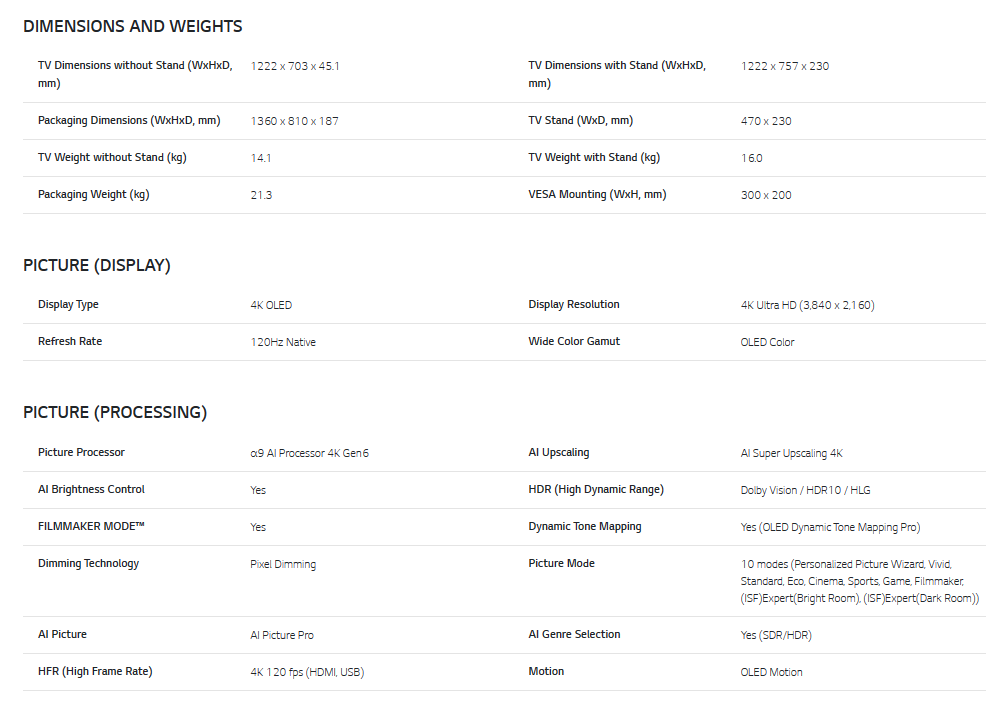Image resolution: width=1007 pixels, height=706 pixels.
Task: Select the AI Super Upscaling 4K value
Action: point(792,453)
